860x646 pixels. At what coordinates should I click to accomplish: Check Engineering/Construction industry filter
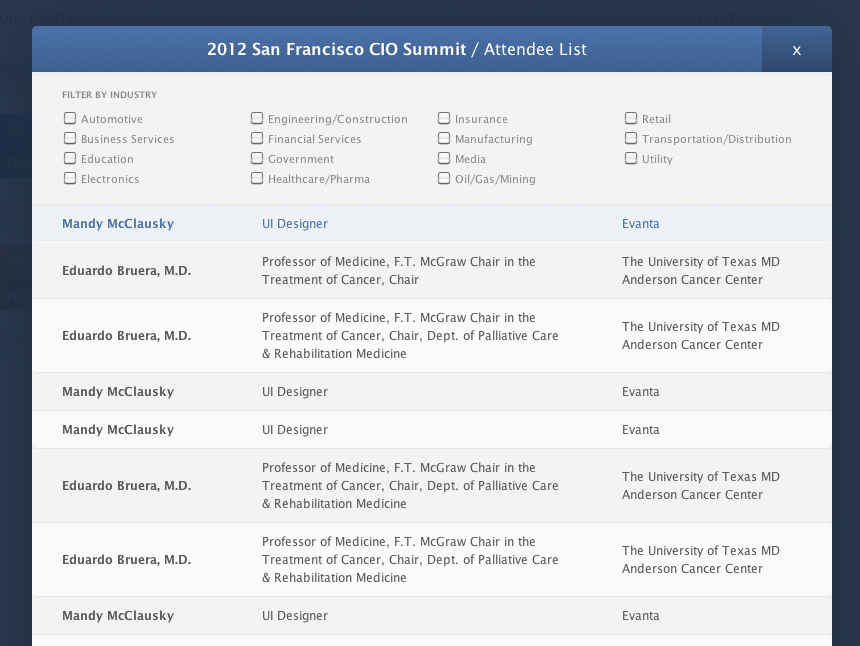click(x=257, y=118)
